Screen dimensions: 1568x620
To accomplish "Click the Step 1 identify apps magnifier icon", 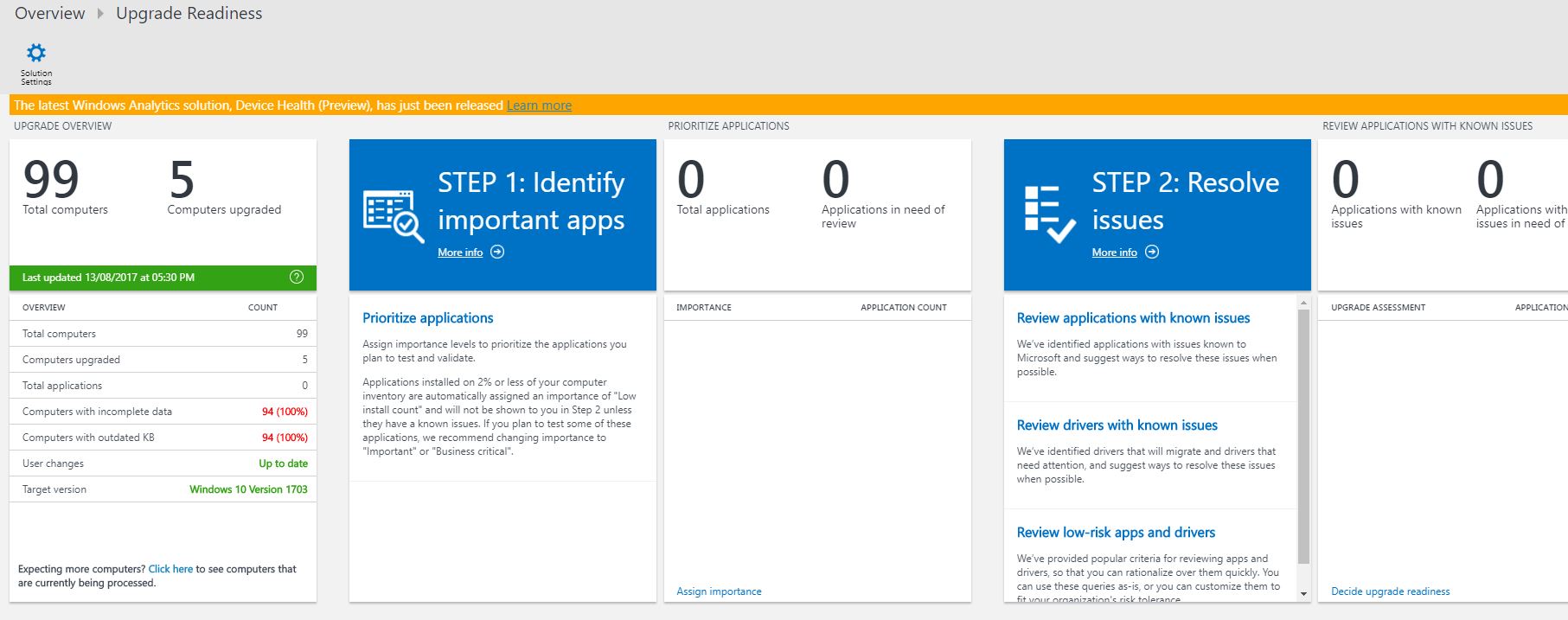I will 394,216.
